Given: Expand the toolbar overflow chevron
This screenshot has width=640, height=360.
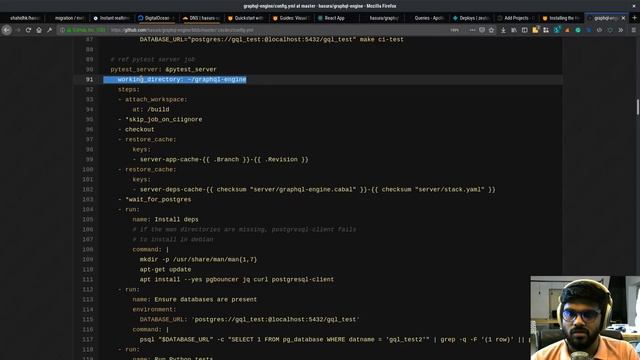Looking at the screenshot, I should tap(621, 30).
